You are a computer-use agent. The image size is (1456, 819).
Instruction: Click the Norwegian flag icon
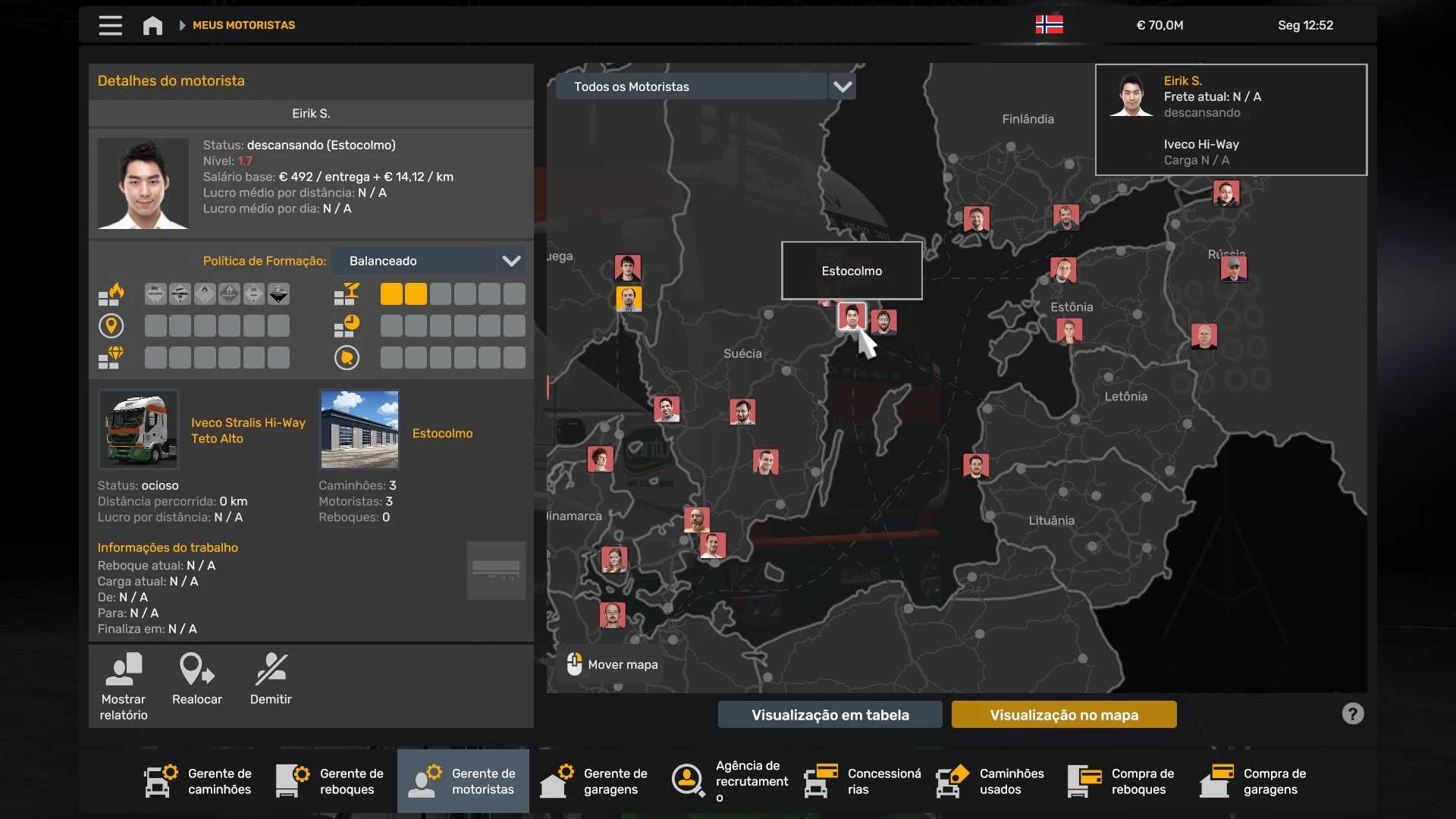click(1049, 25)
